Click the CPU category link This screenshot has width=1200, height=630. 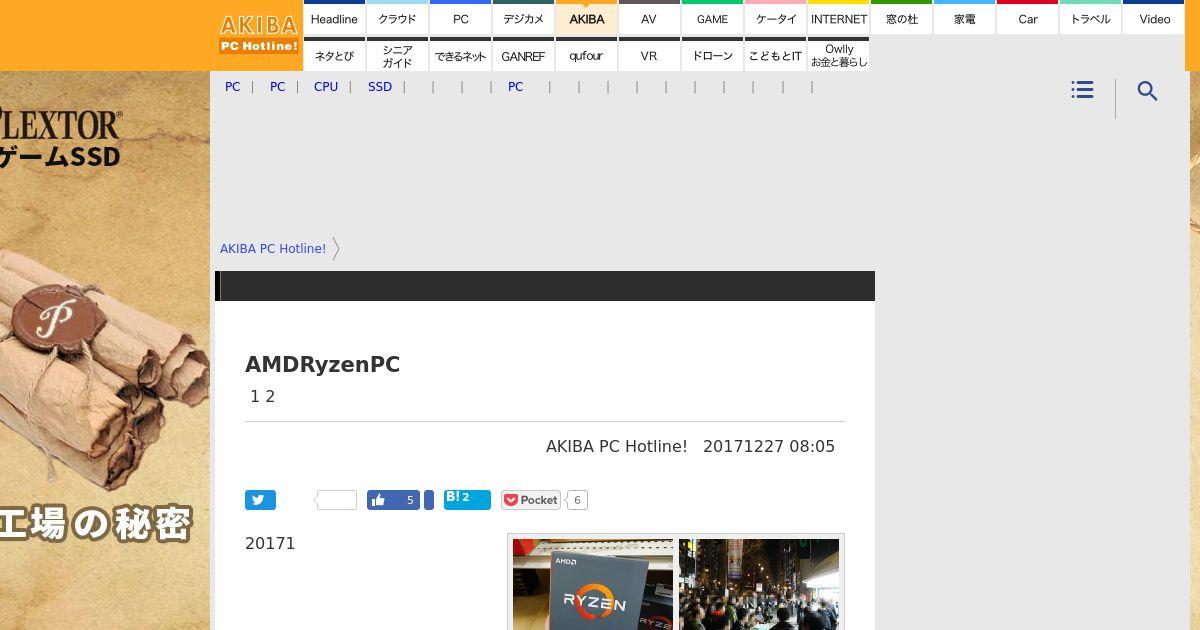click(x=326, y=87)
